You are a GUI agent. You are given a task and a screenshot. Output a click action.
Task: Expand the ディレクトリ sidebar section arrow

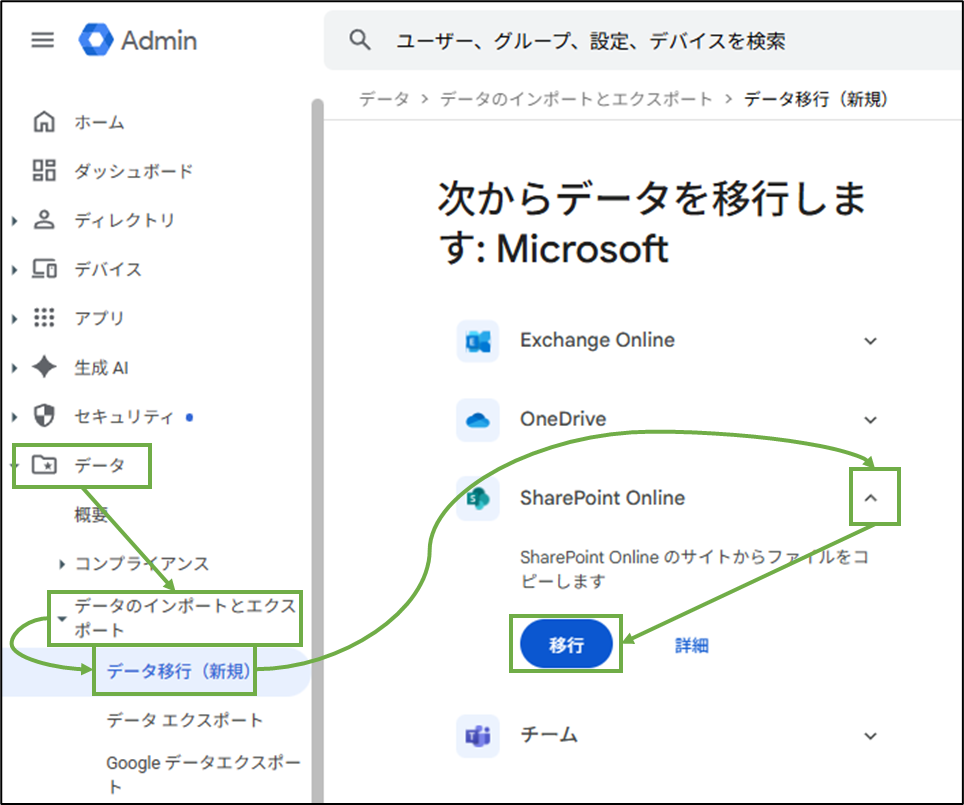(x=15, y=220)
